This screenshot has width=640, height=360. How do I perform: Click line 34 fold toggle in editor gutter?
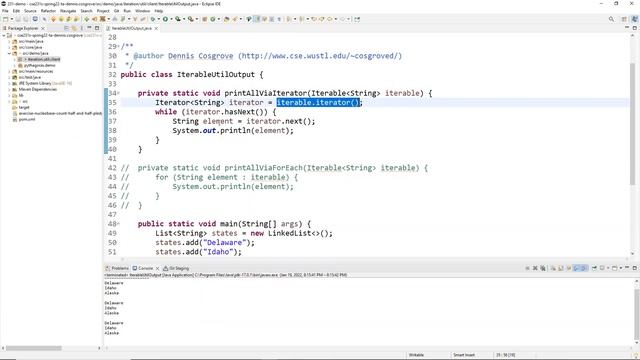118,93
